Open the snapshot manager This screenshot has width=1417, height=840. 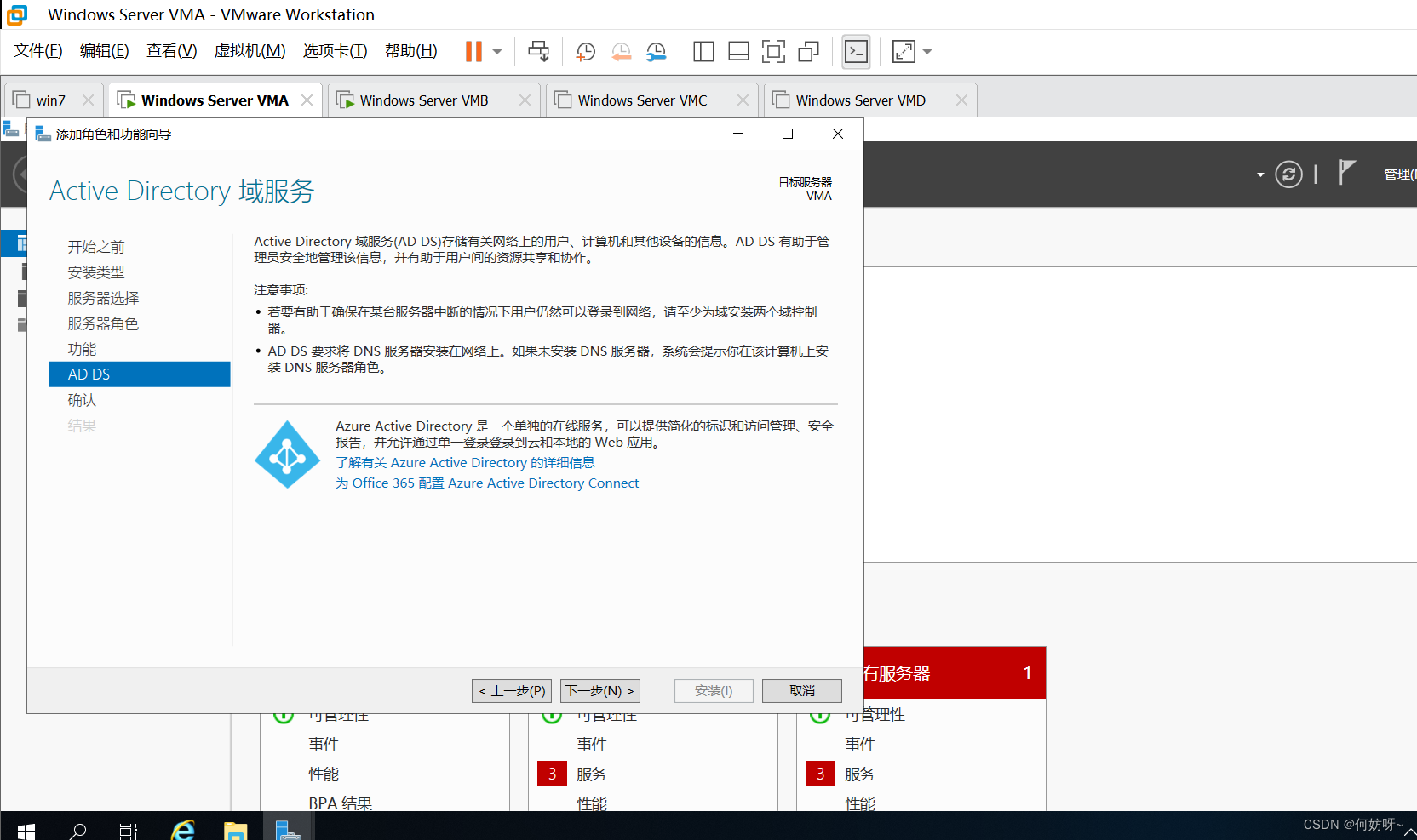pyautogui.click(x=656, y=52)
